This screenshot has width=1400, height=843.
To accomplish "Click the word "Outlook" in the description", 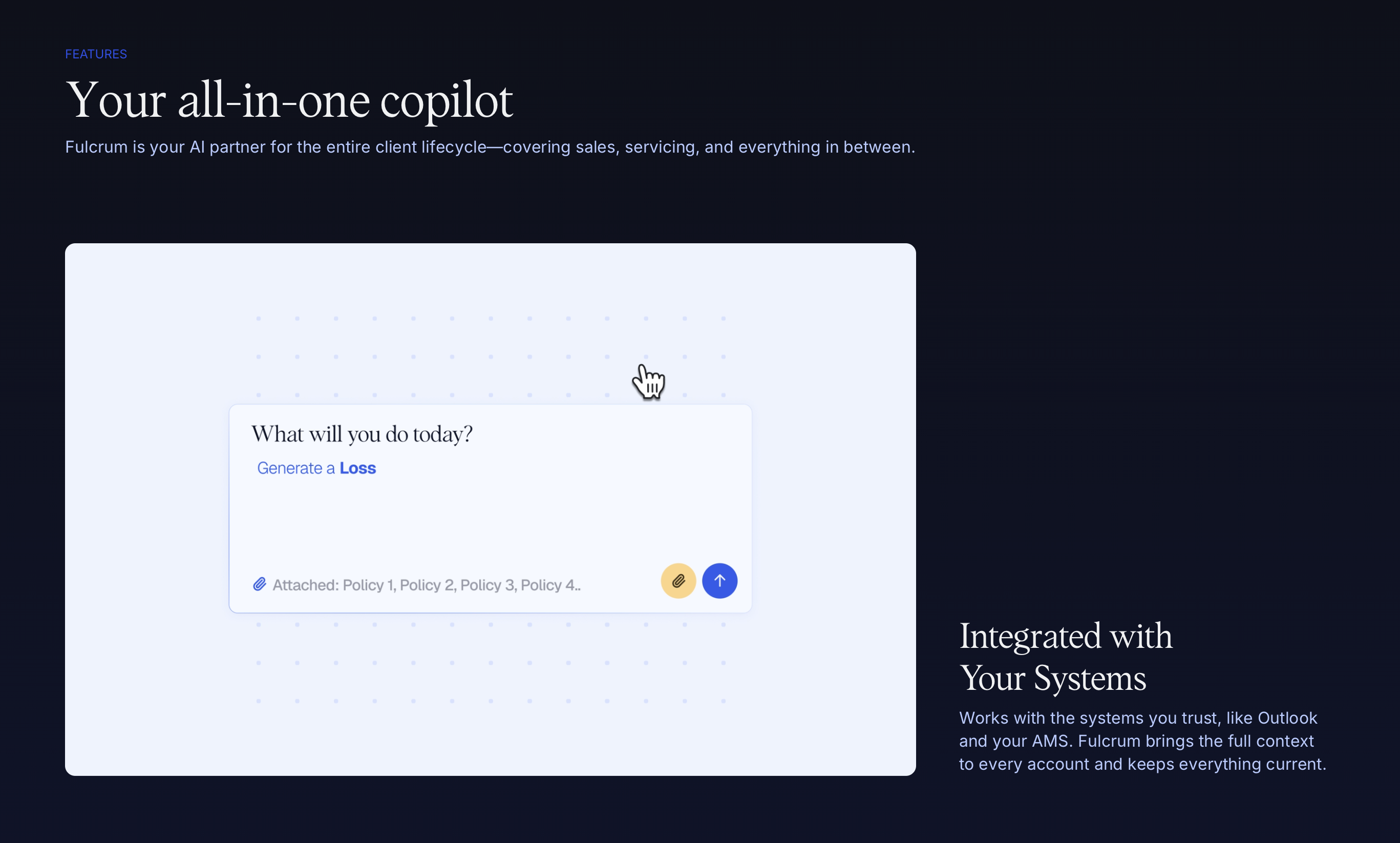I will (1287, 718).
